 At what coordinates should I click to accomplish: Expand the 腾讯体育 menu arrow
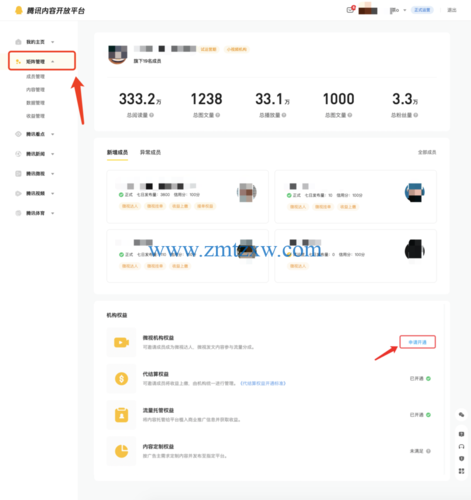pos(53,213)
